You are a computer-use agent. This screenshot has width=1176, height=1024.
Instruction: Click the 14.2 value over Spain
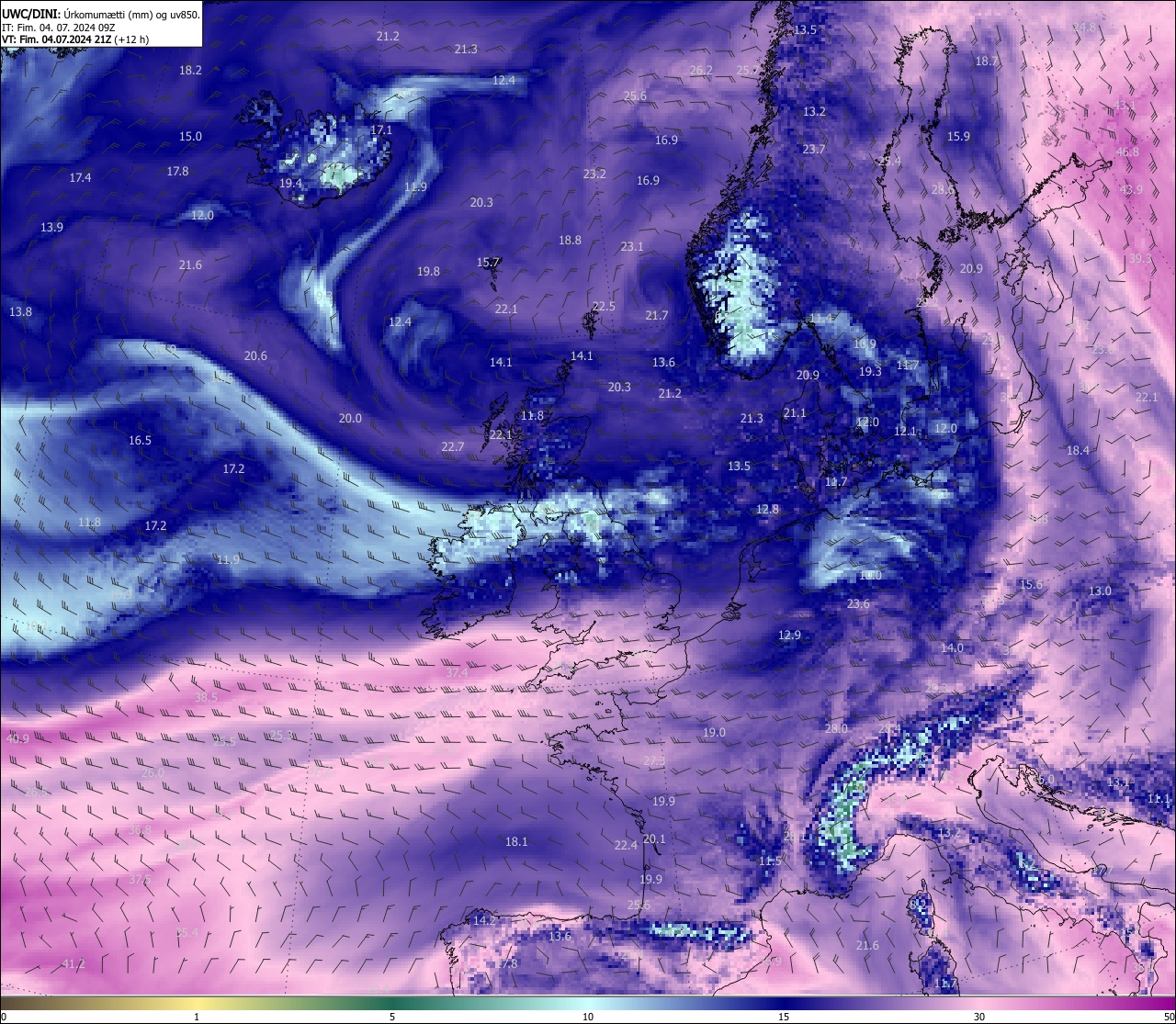pos(484,919)
